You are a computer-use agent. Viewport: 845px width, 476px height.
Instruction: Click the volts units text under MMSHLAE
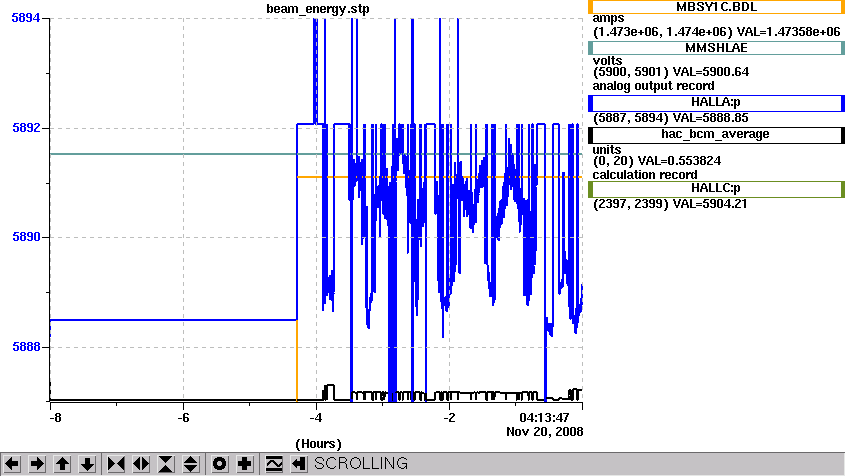click(x=607, y=61)
